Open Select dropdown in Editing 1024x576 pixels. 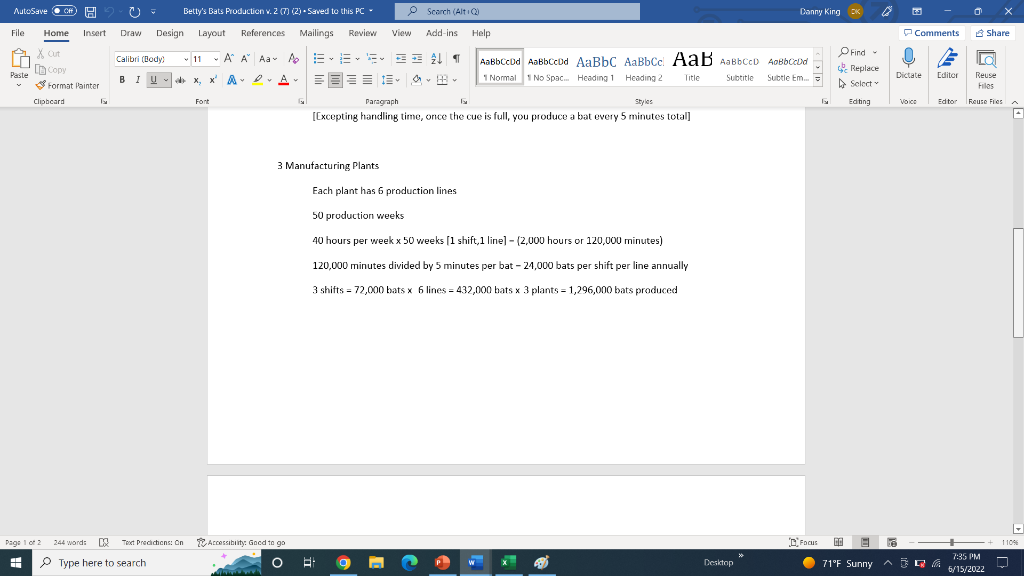coord(859,84)
